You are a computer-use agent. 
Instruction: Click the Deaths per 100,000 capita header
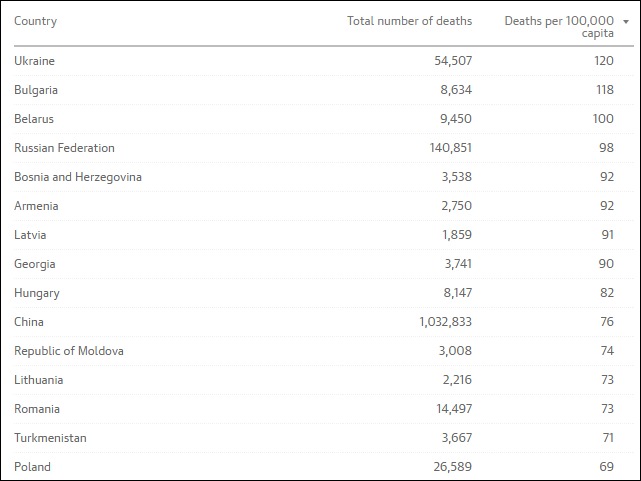pyautogui.click(x=559, y=26)
